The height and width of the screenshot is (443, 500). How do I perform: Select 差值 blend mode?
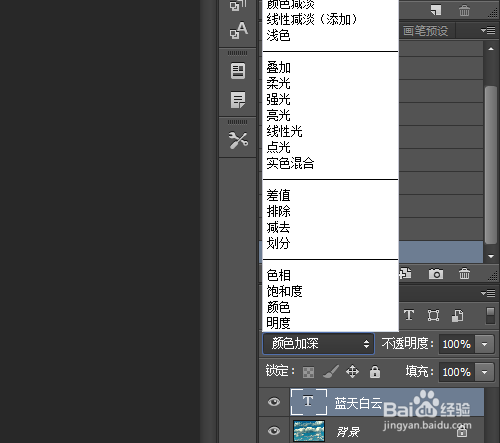(x=279, y=195)
